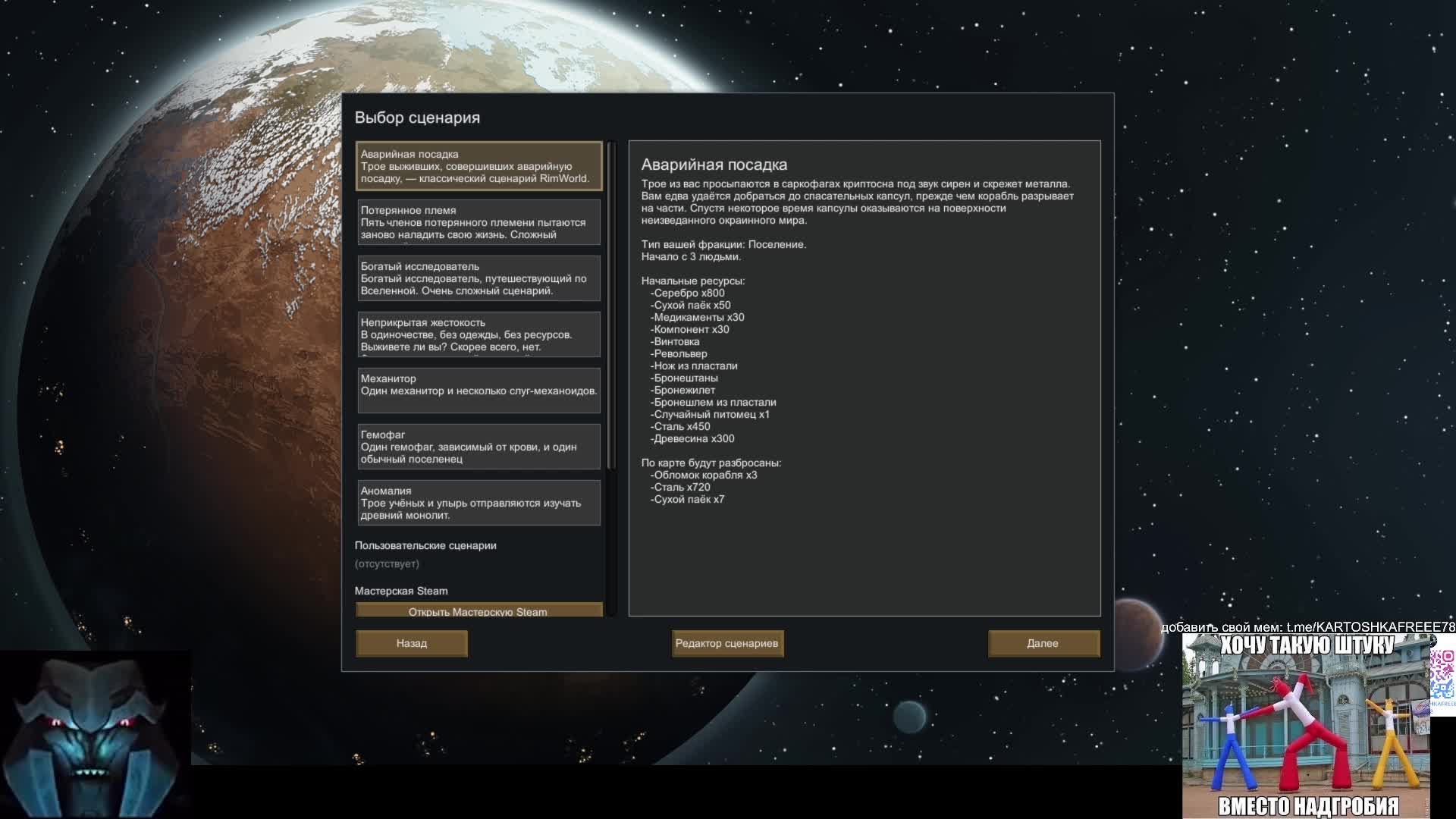
Task: Select the Аварийная посадка scenario
Action: tap(479, 165)
